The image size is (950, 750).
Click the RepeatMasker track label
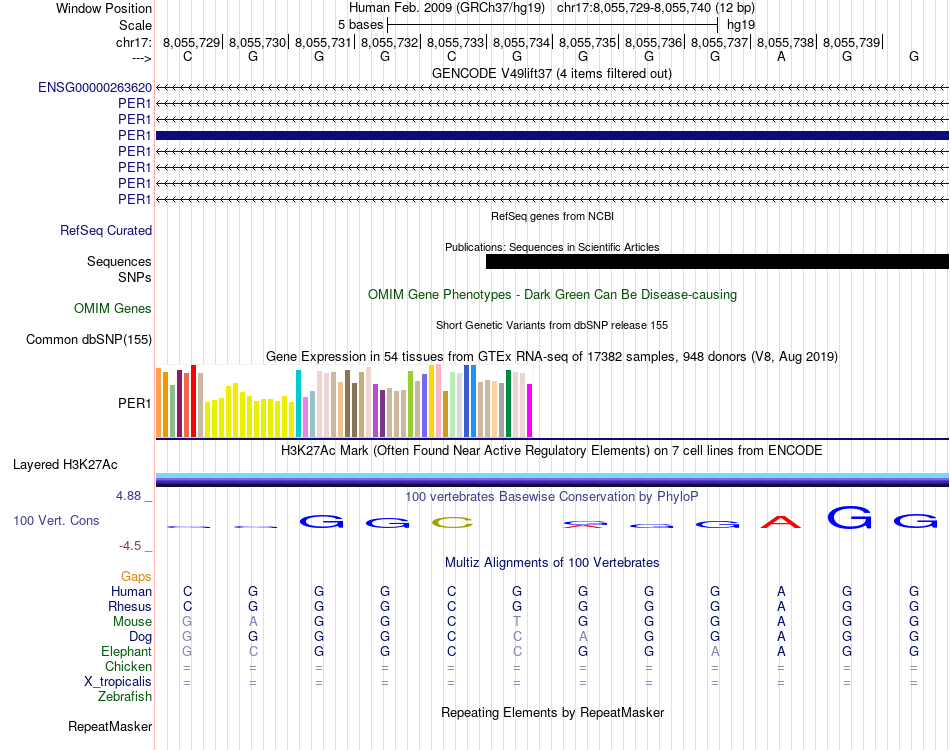tap(110, 726)
